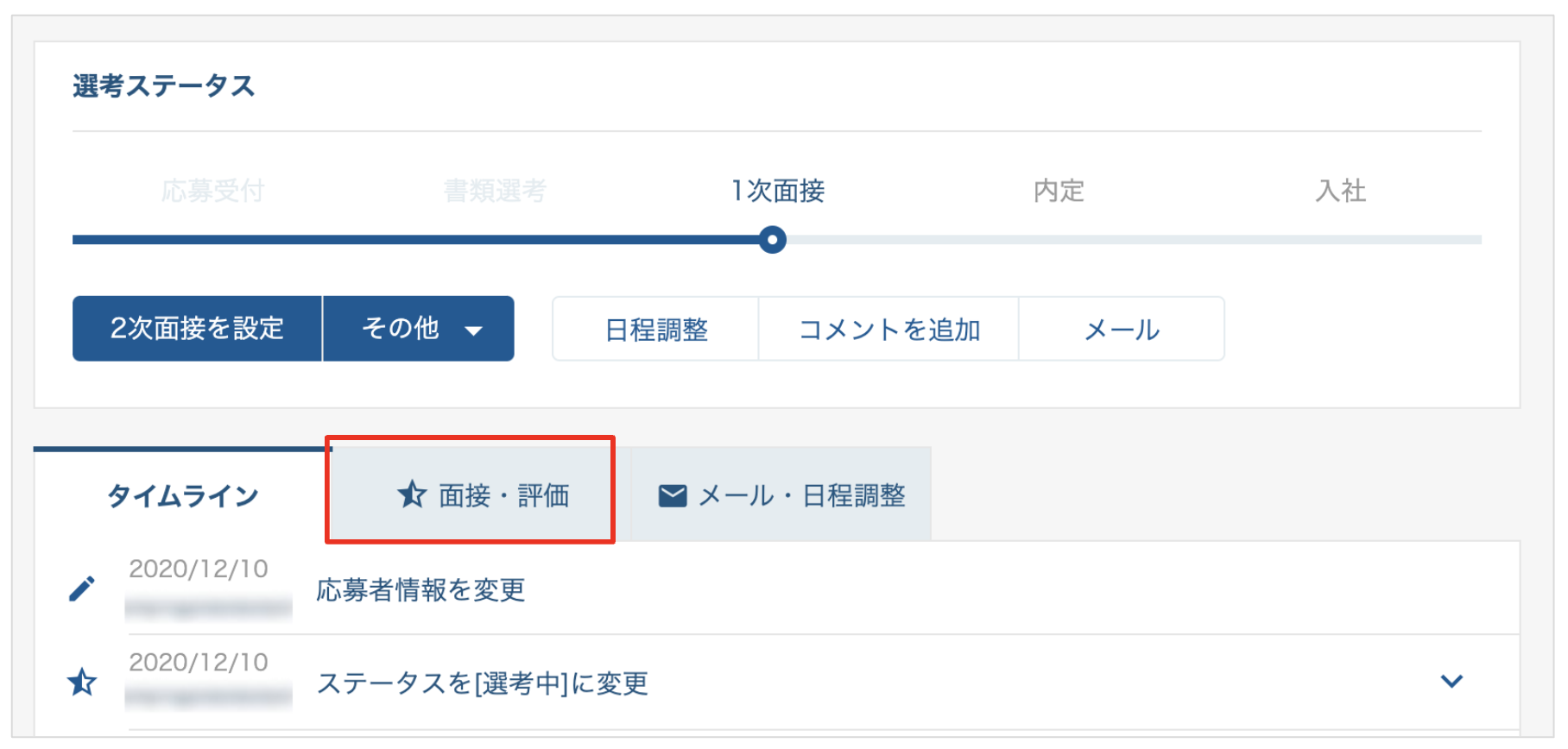Click the 書類選考 stage label
The image size is (1568, 749).
click(495, 191)
